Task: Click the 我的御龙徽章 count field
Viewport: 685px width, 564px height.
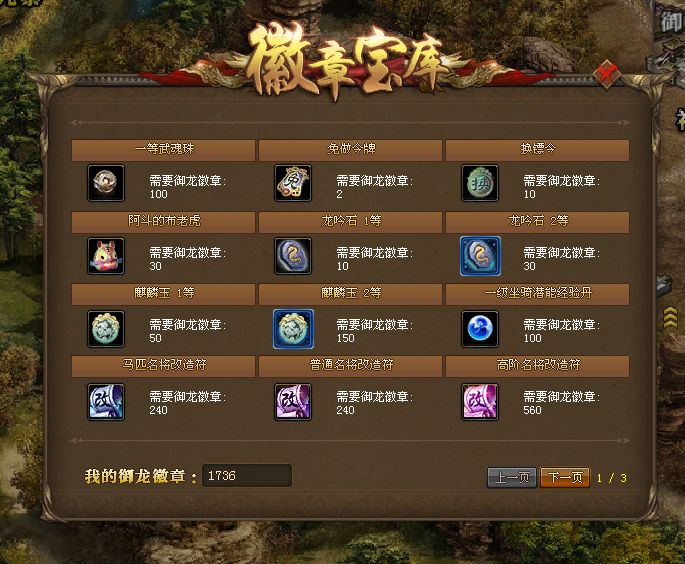Action: pyautogui.click(x=247, y=475)
